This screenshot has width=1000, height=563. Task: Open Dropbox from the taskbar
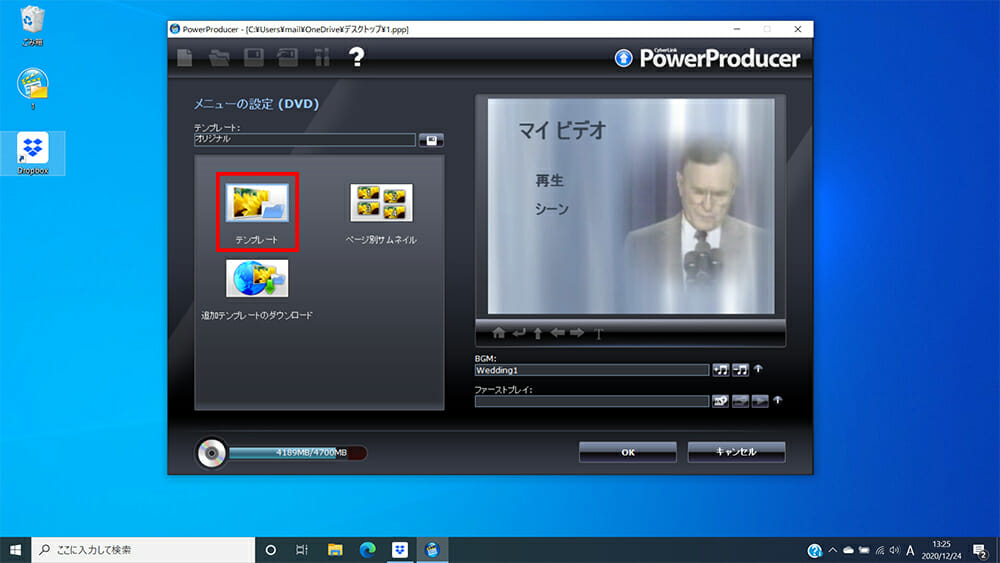point(400,550)
